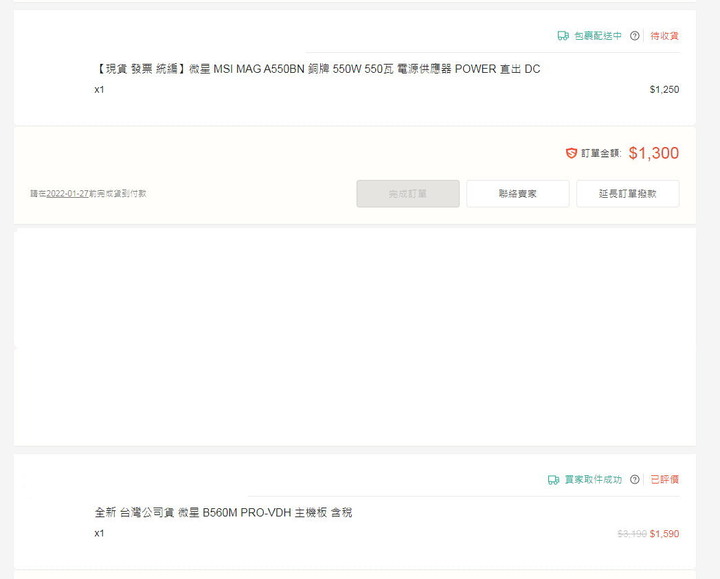The width and height of the screenshot is (720, 579).
Task: Click the 延長訂單撥款 button
Action: (x=628, y=194)
